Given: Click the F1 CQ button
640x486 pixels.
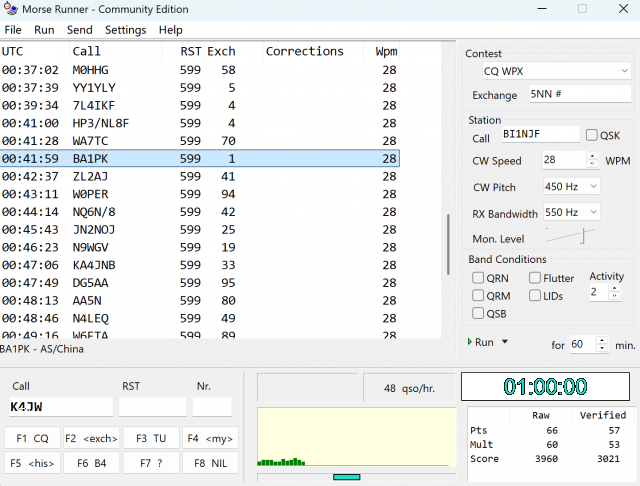Looking at the screenshot, I should (x=32, y=438).
